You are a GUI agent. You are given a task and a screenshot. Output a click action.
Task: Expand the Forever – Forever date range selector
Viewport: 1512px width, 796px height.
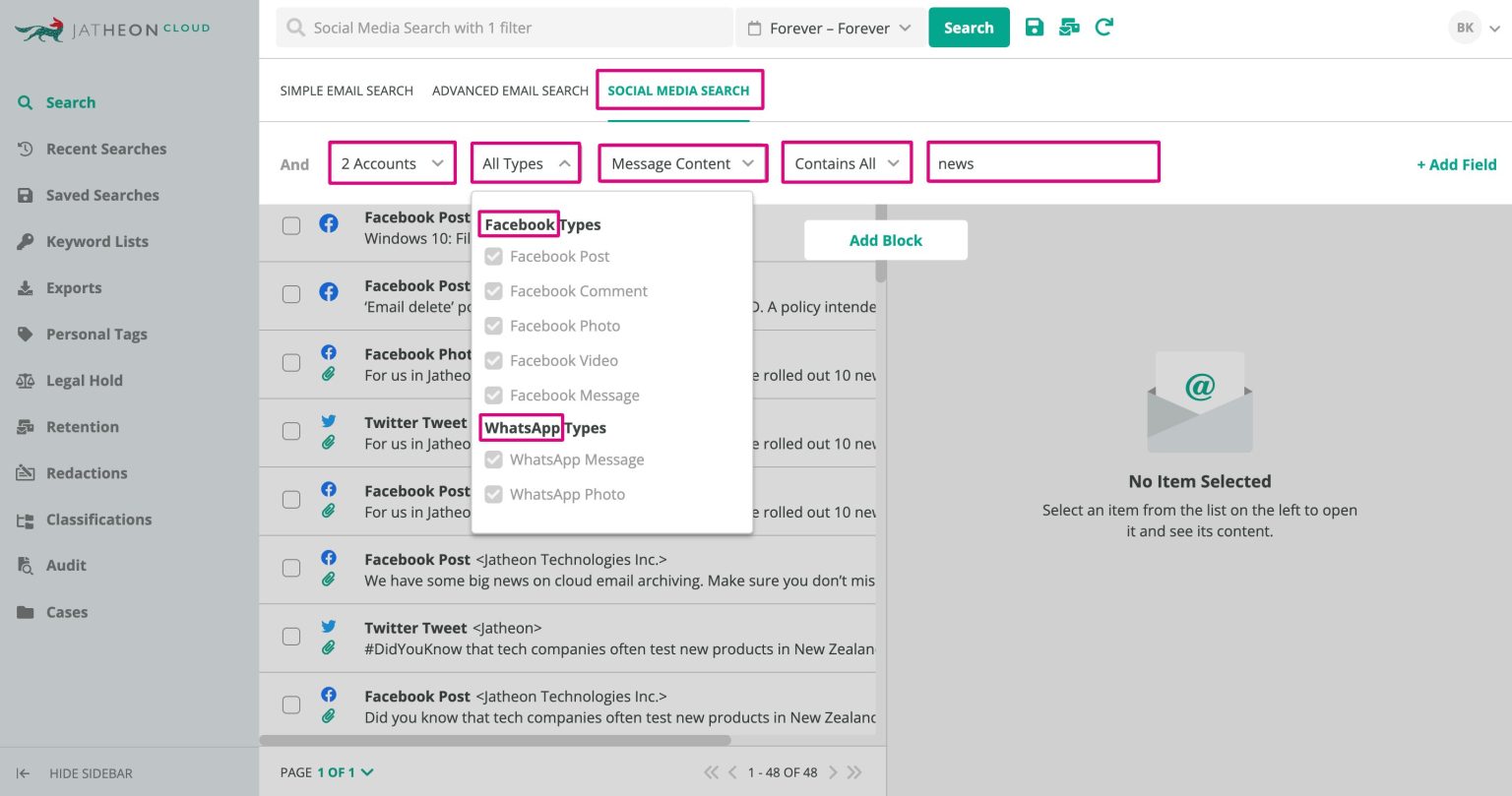click(x=830, y=28)
